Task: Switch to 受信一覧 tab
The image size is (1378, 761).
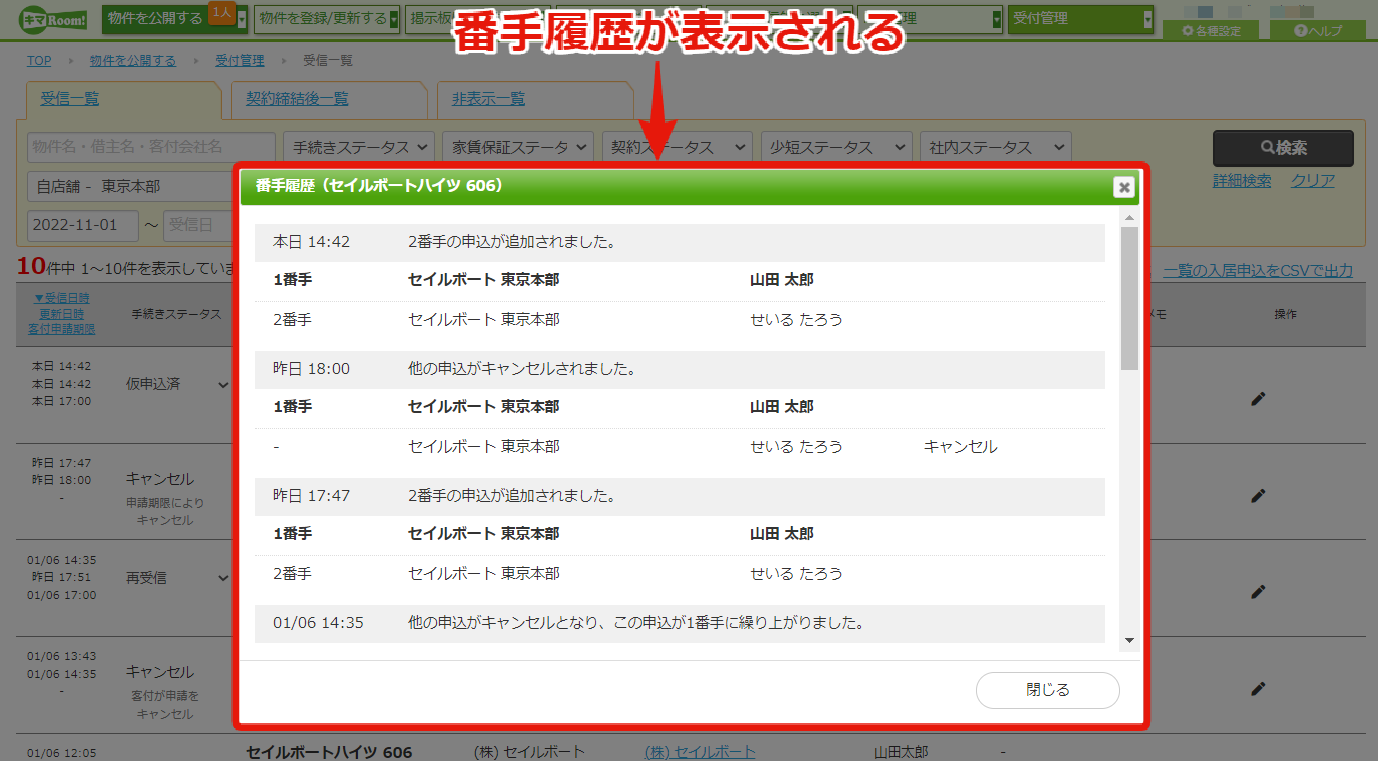Action: (70, 99)
